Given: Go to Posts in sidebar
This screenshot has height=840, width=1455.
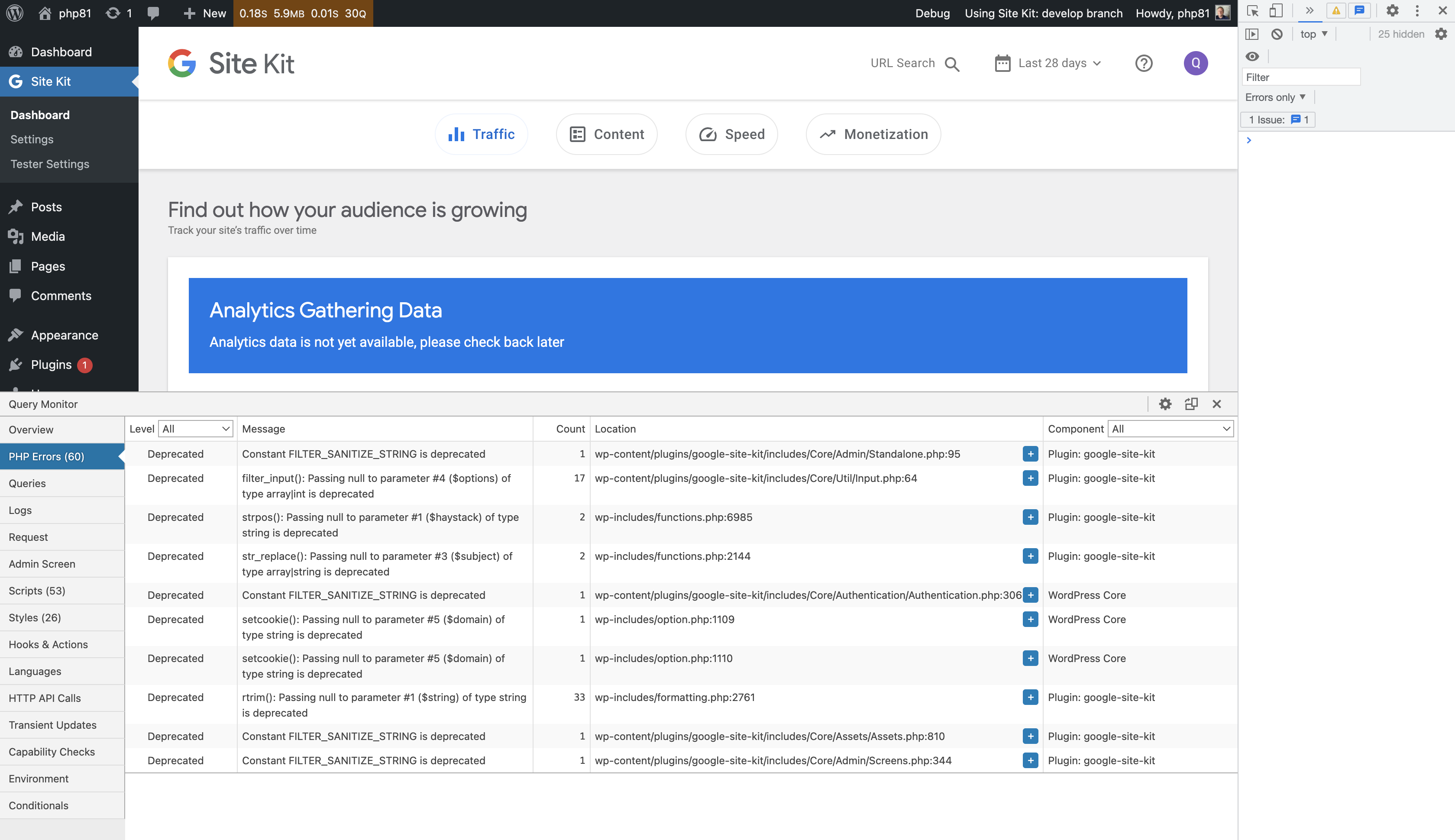Looking at the screenshot, I should 69,207.
